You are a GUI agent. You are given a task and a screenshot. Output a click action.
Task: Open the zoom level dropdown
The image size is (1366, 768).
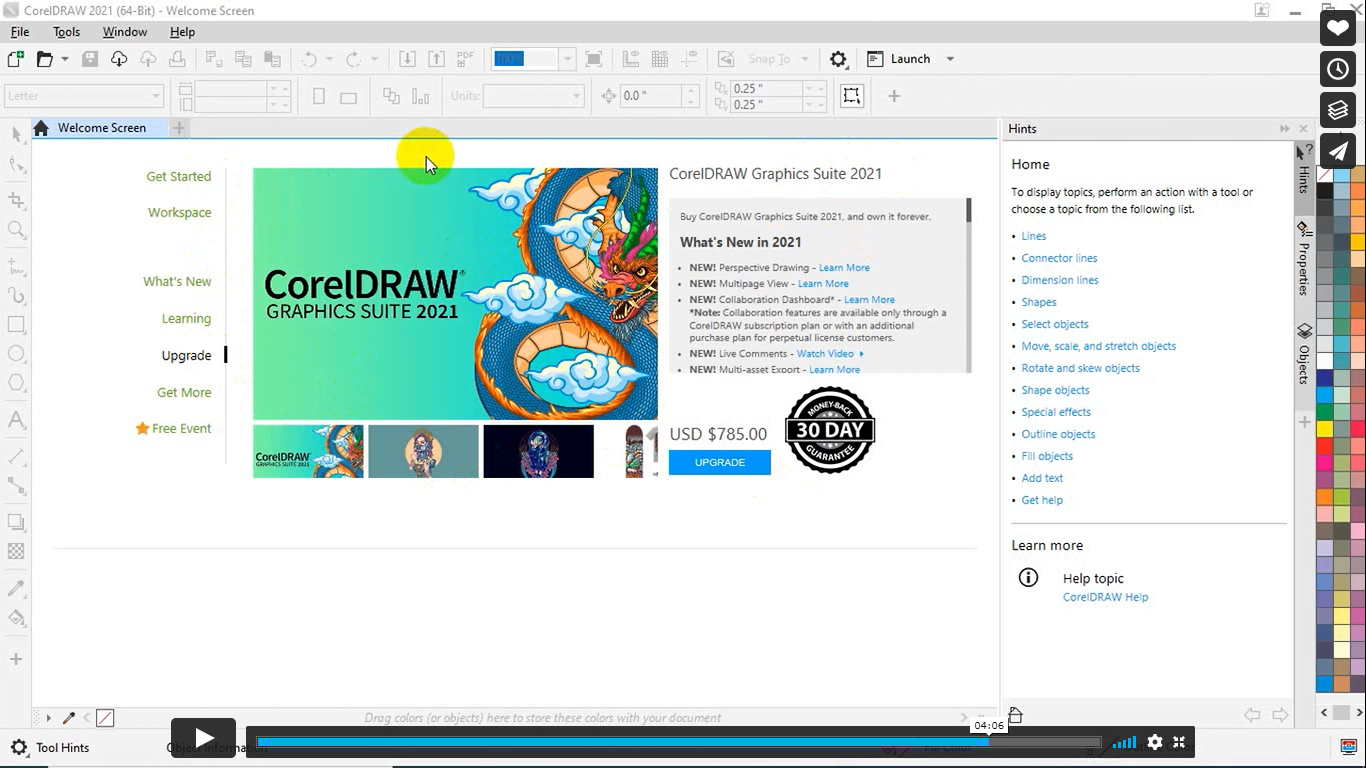click(567, 59)
